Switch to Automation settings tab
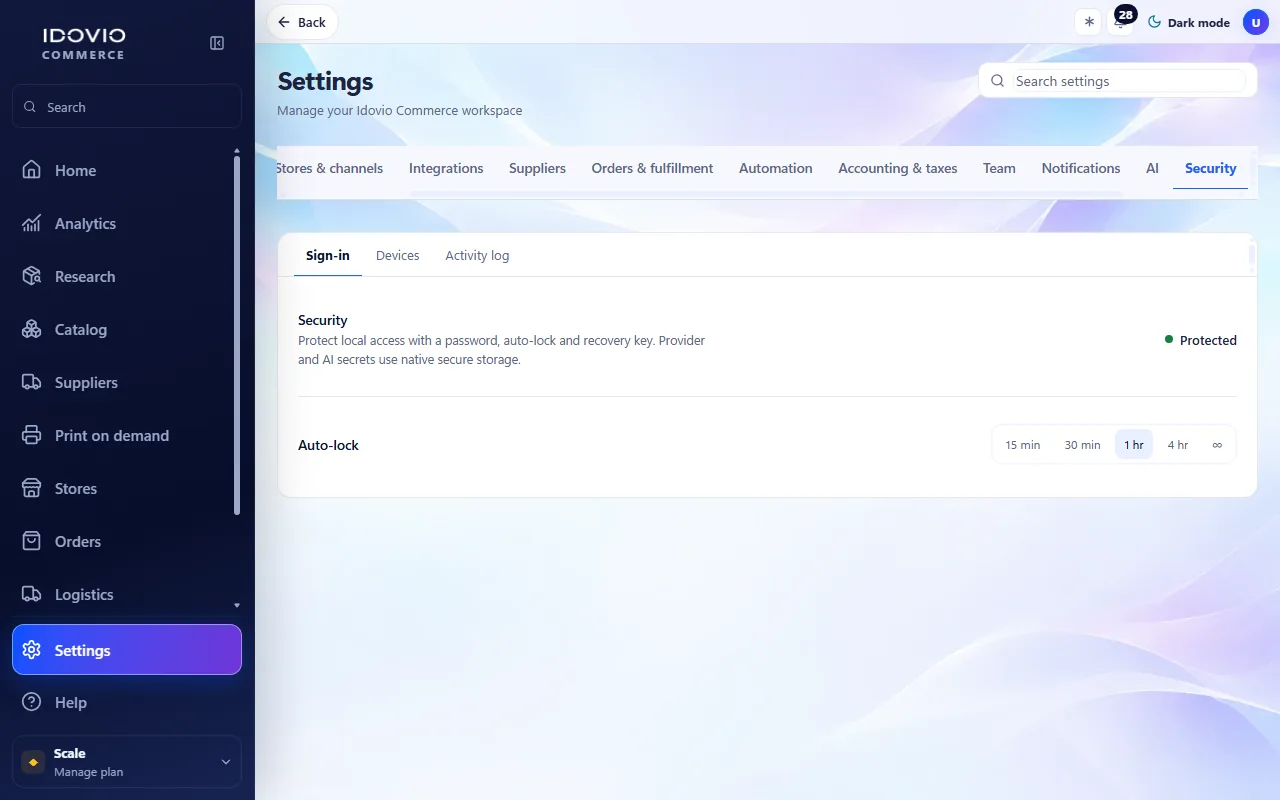Screen dimensions: 1280x800 776,168
